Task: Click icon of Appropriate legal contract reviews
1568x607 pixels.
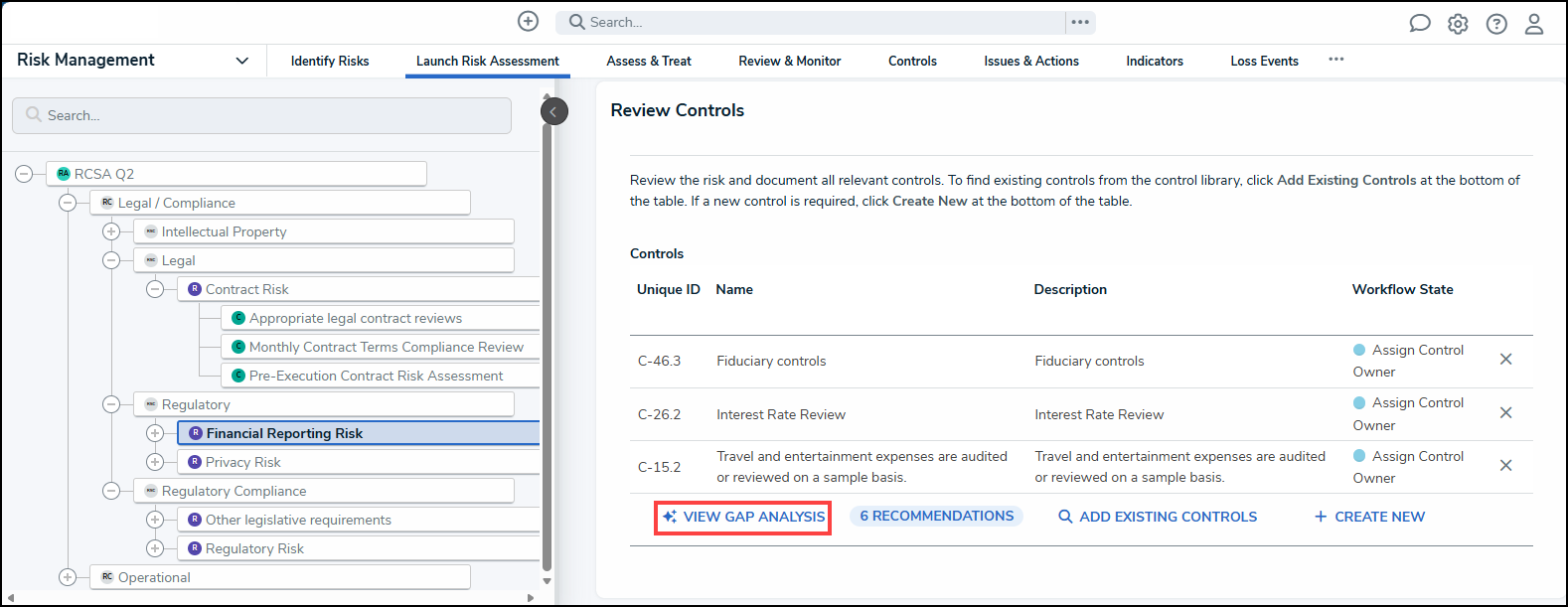Action: coord(238,318)
